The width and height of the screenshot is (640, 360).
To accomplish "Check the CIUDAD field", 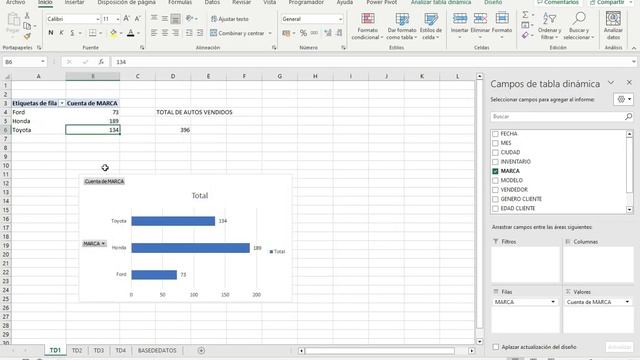I will [495, 153].
